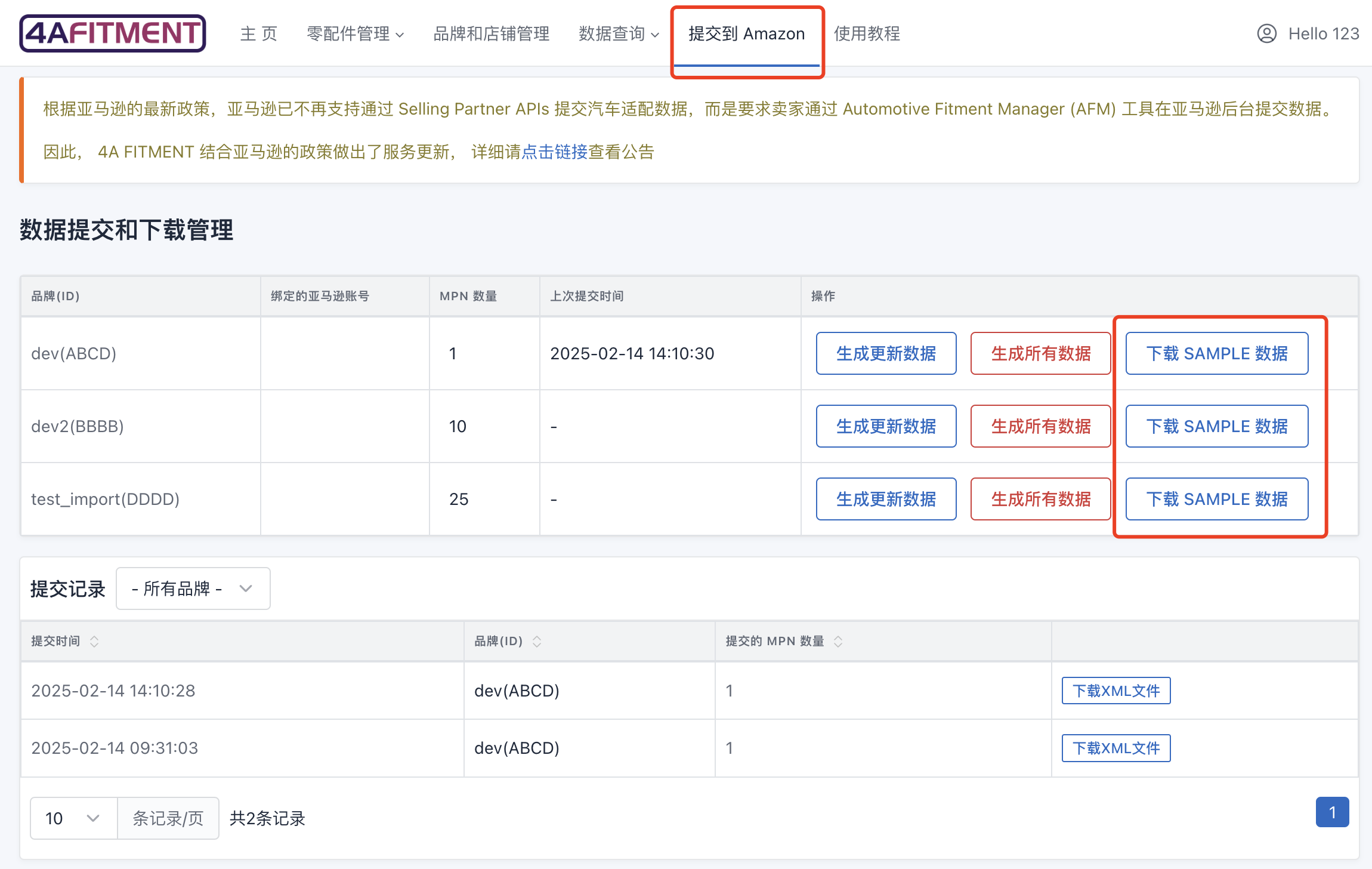Download XML file for 09:31:03 submission

tap(1115, 748)
